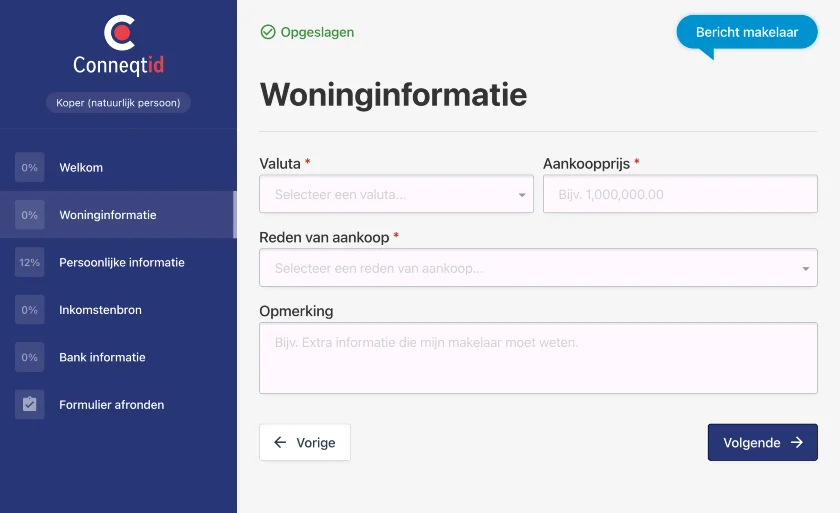
Task: Click the 0% badge next to Inkomstenbron
Action: pos(29,310)
